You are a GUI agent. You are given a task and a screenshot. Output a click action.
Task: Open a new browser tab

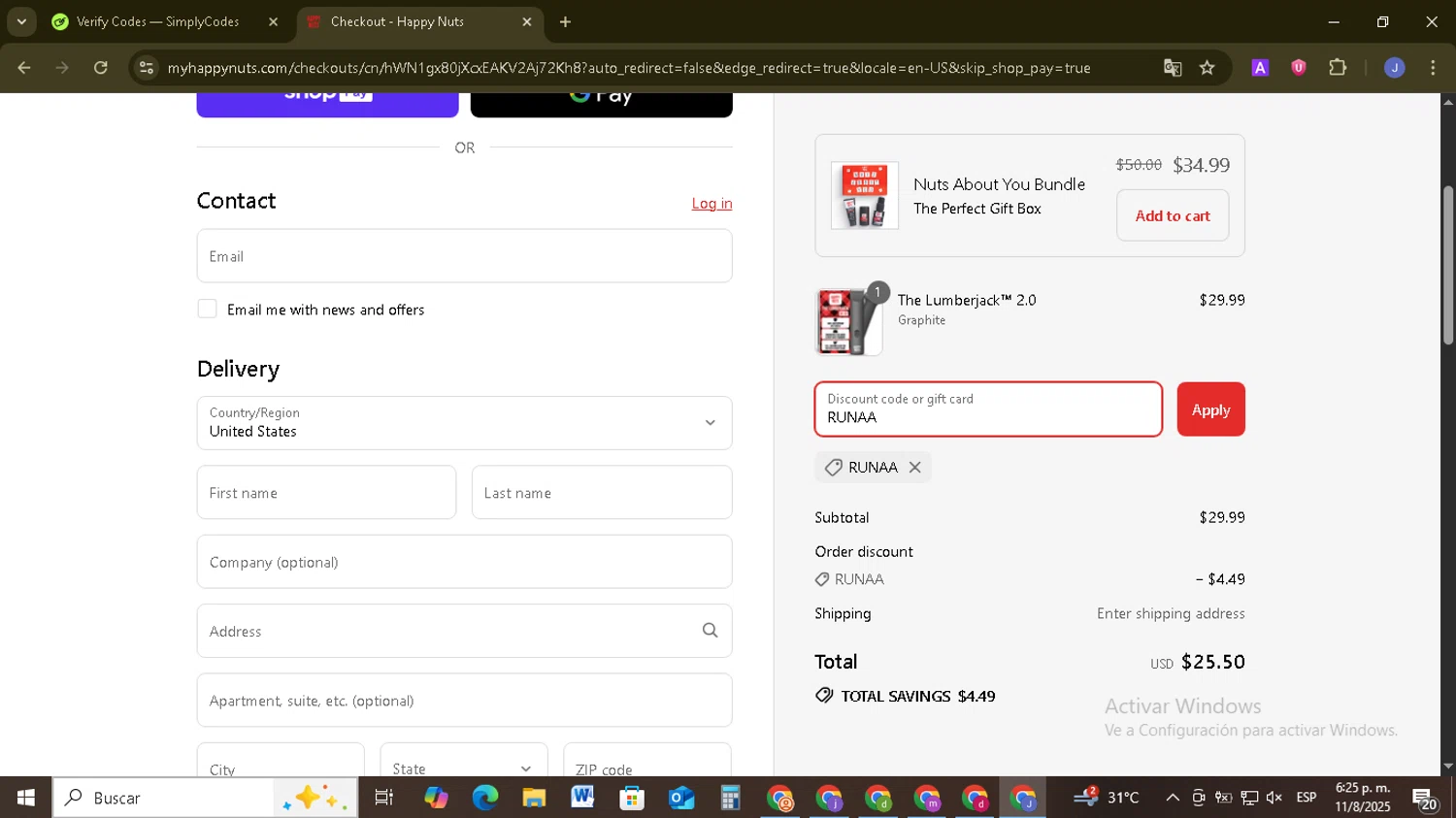pyautogui.click(x=565, y=21)
